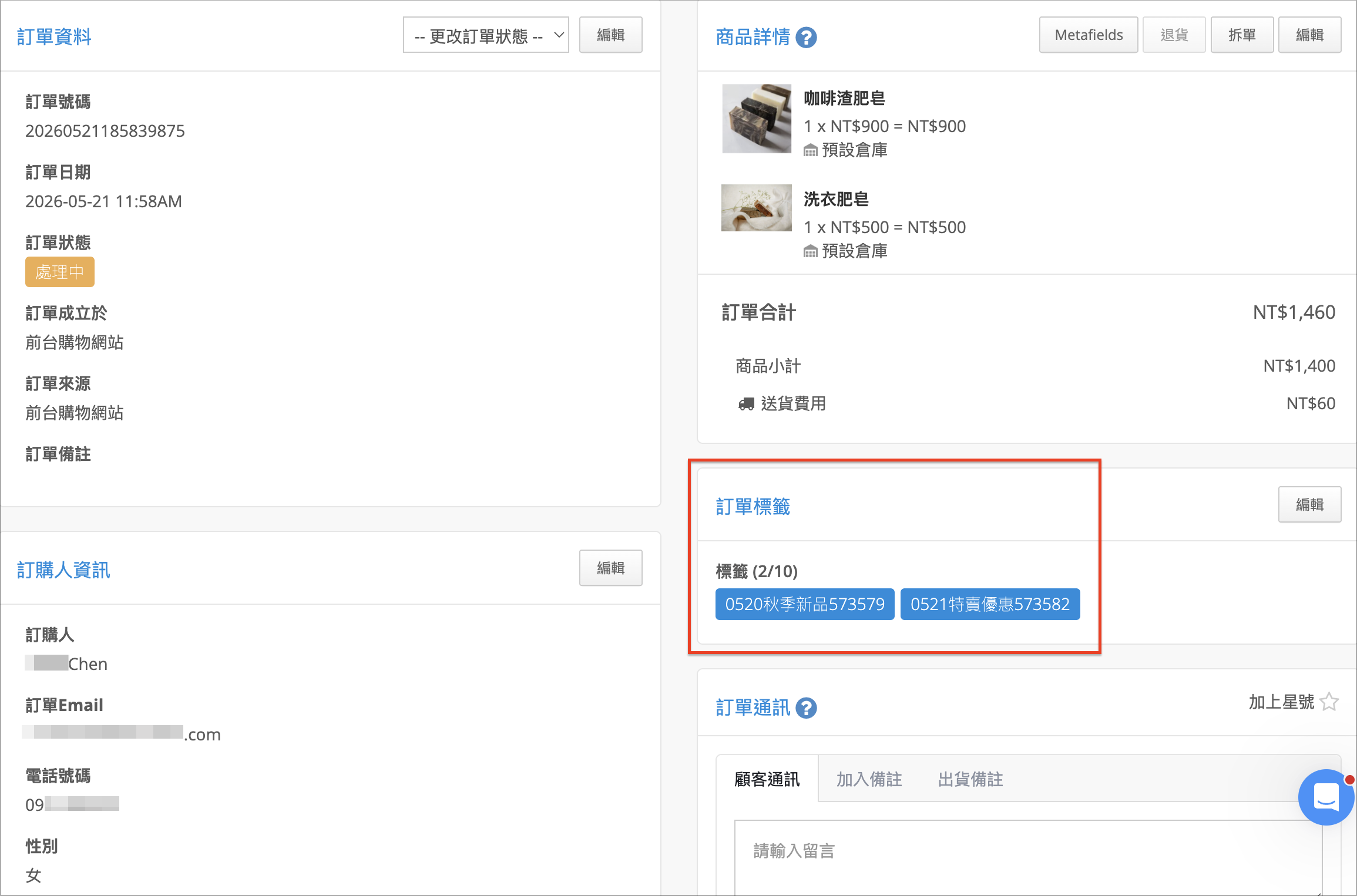Image resolution: width=1357 pixels, height=896 pixels.
Task: Click 編輯 button in 訂單標籤 panel
Action: 1309,504
